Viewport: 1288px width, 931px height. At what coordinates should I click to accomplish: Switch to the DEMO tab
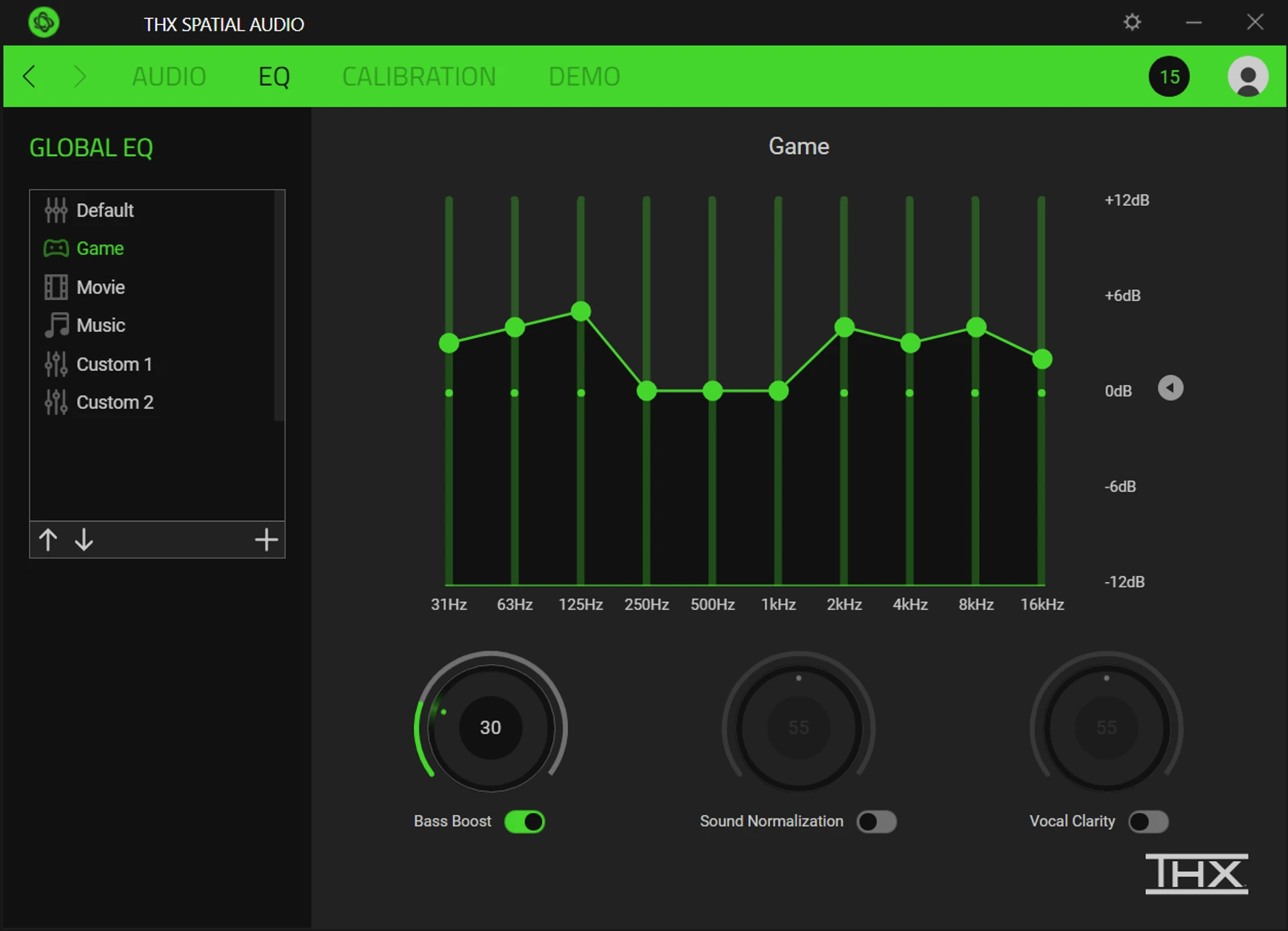584,76
